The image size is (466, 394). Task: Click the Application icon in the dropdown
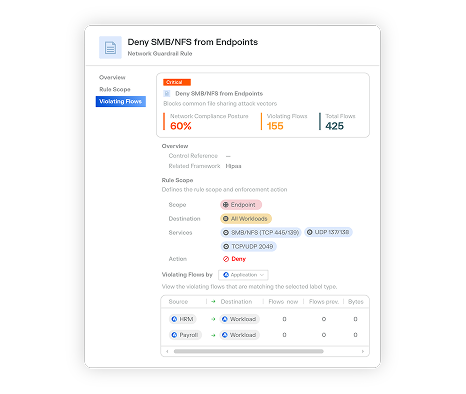click(x=226, y=275)
